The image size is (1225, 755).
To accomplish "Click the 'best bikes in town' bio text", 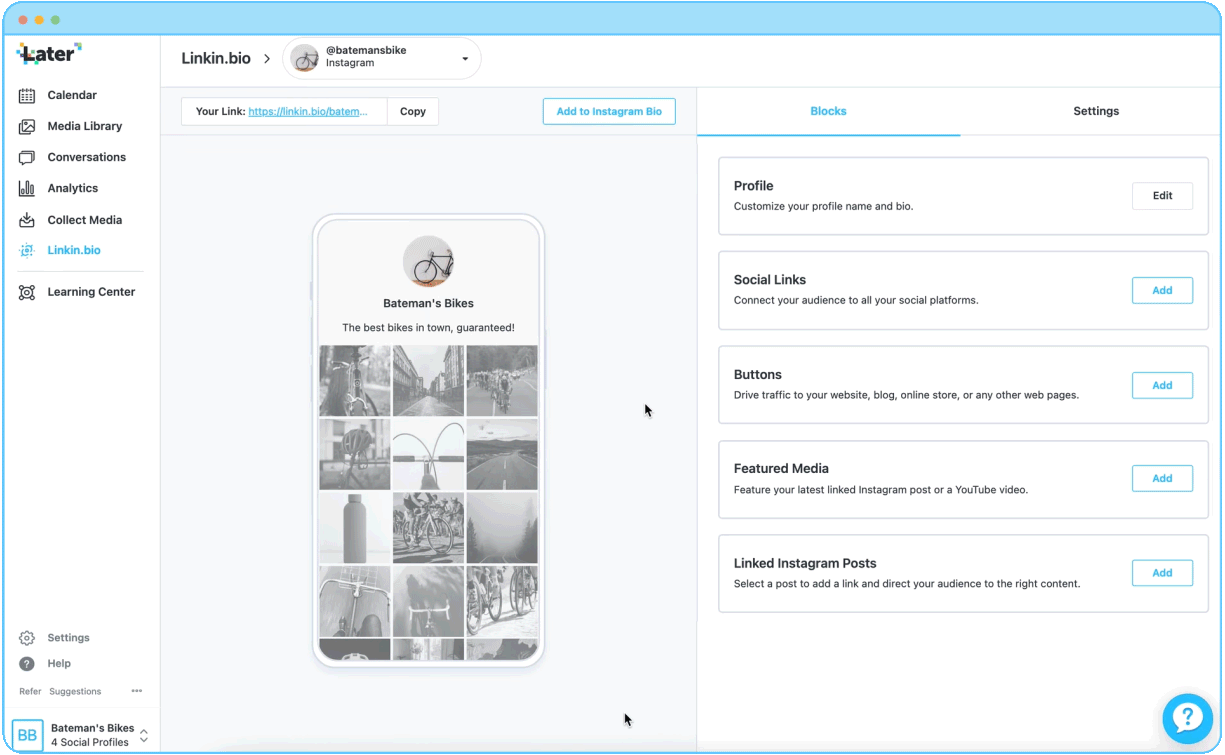I will click(428, 327).
